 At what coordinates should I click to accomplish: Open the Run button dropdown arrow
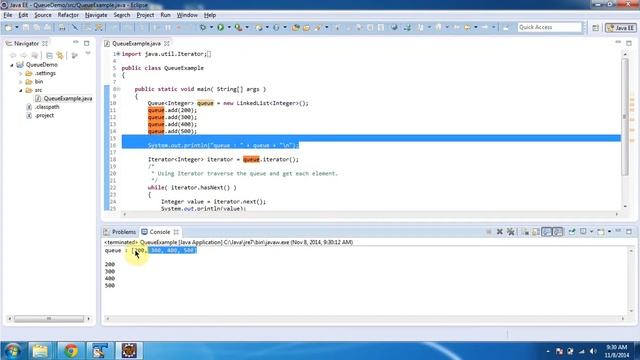[229, 27]
